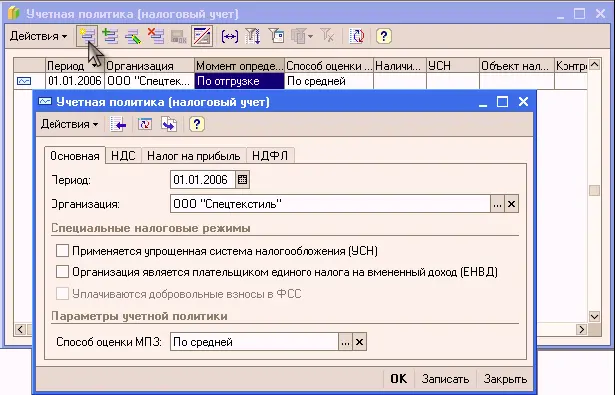Screen dimensions: 615x395
Task: Click the Filter and sort icon
Action: (253, 36)
